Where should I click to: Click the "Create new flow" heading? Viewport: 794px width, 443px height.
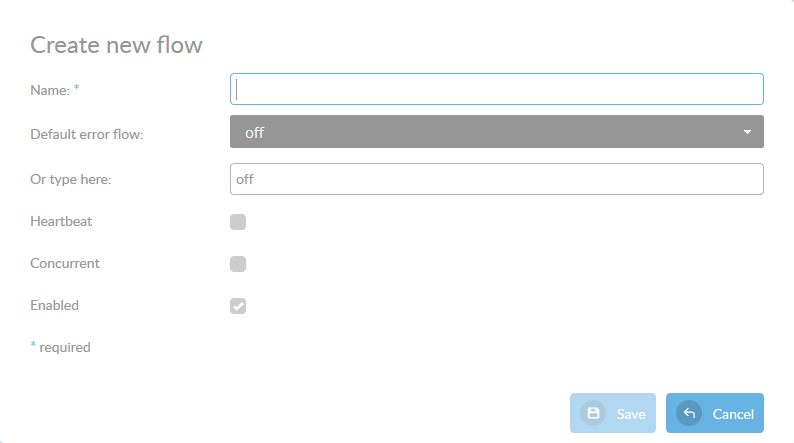coord(116,45)
